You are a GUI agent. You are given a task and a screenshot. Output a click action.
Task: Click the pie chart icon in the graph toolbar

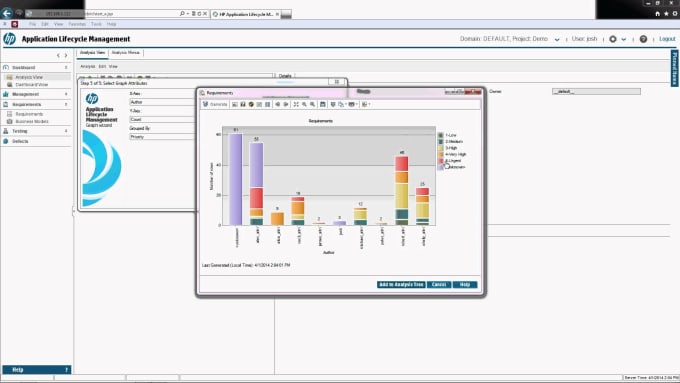tap(251, 105)
